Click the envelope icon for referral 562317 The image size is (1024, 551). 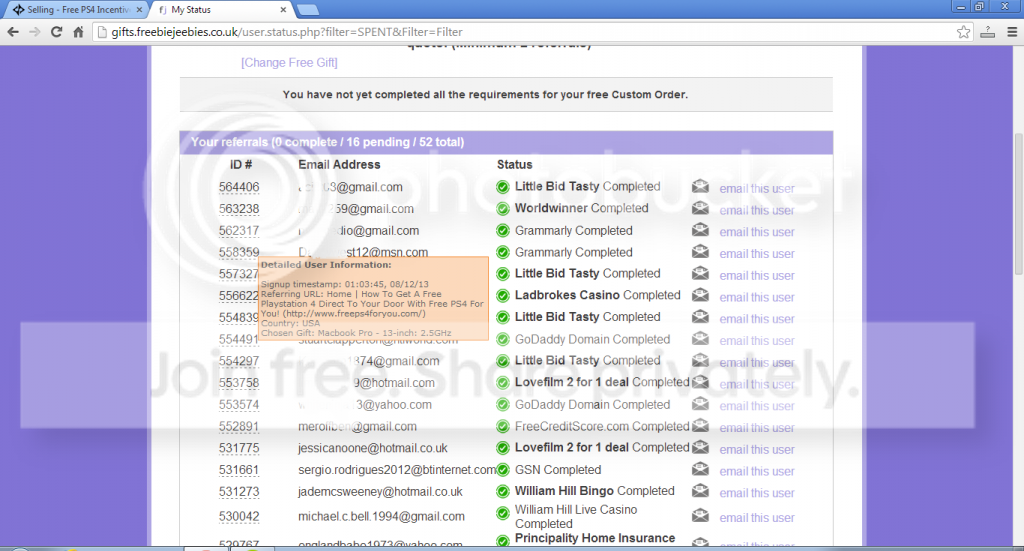point(700,230)
